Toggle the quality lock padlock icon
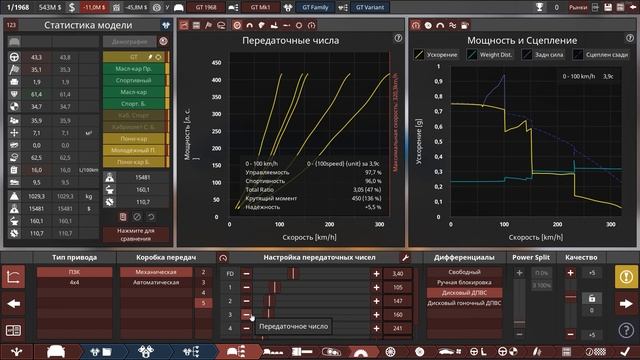Image resolution: width=640 pixels, height=360 pixels. (x=592, y=299)
